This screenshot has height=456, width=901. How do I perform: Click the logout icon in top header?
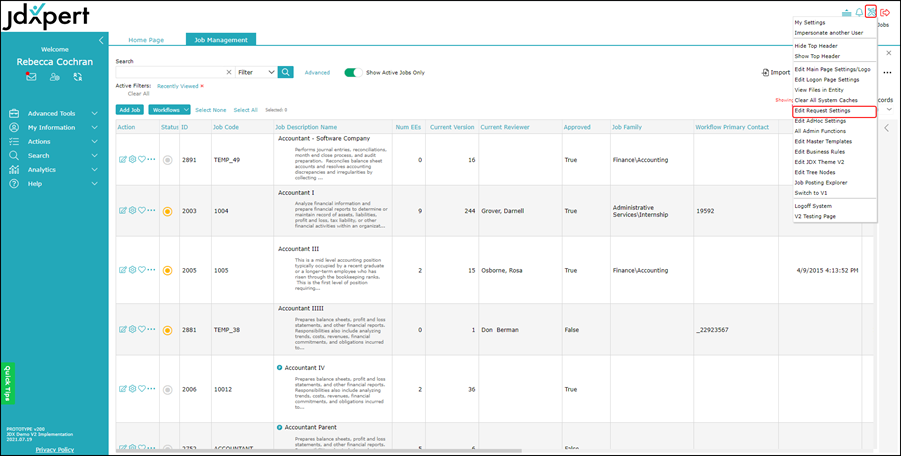(x=885, y=12)
